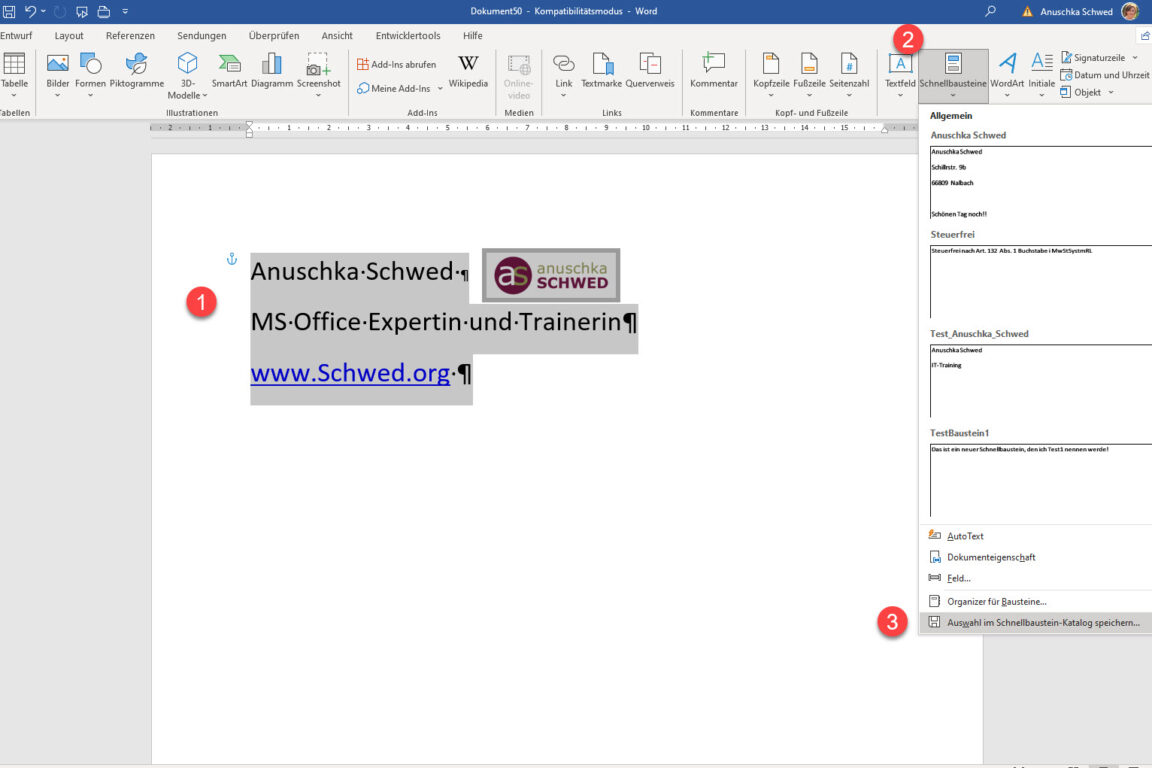Insert an Initiale drop cap
The width and height of the screenshot is (1152, 768).
click(1041, 70)
